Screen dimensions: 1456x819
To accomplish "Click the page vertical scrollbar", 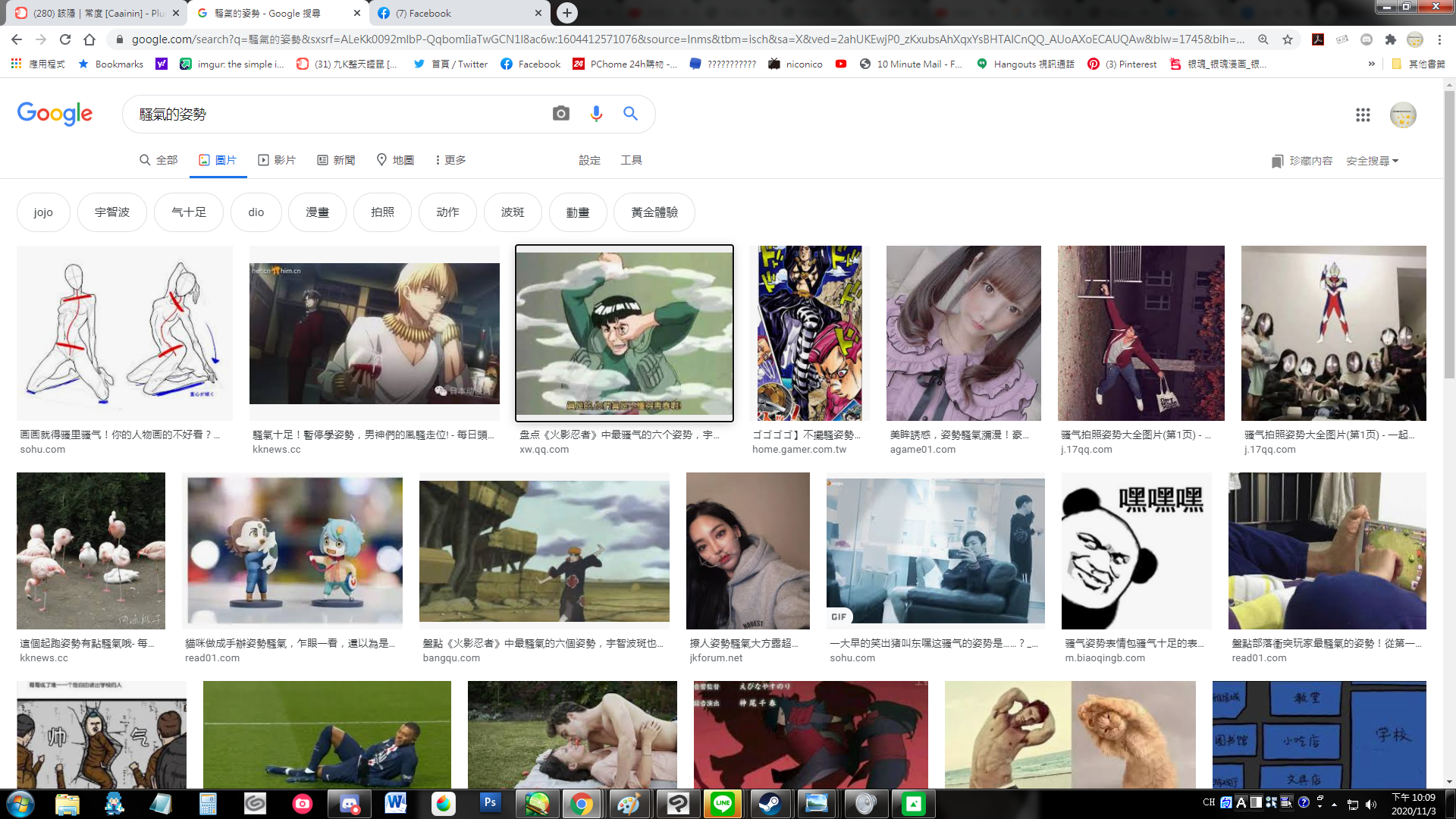I will (1449, 235).
